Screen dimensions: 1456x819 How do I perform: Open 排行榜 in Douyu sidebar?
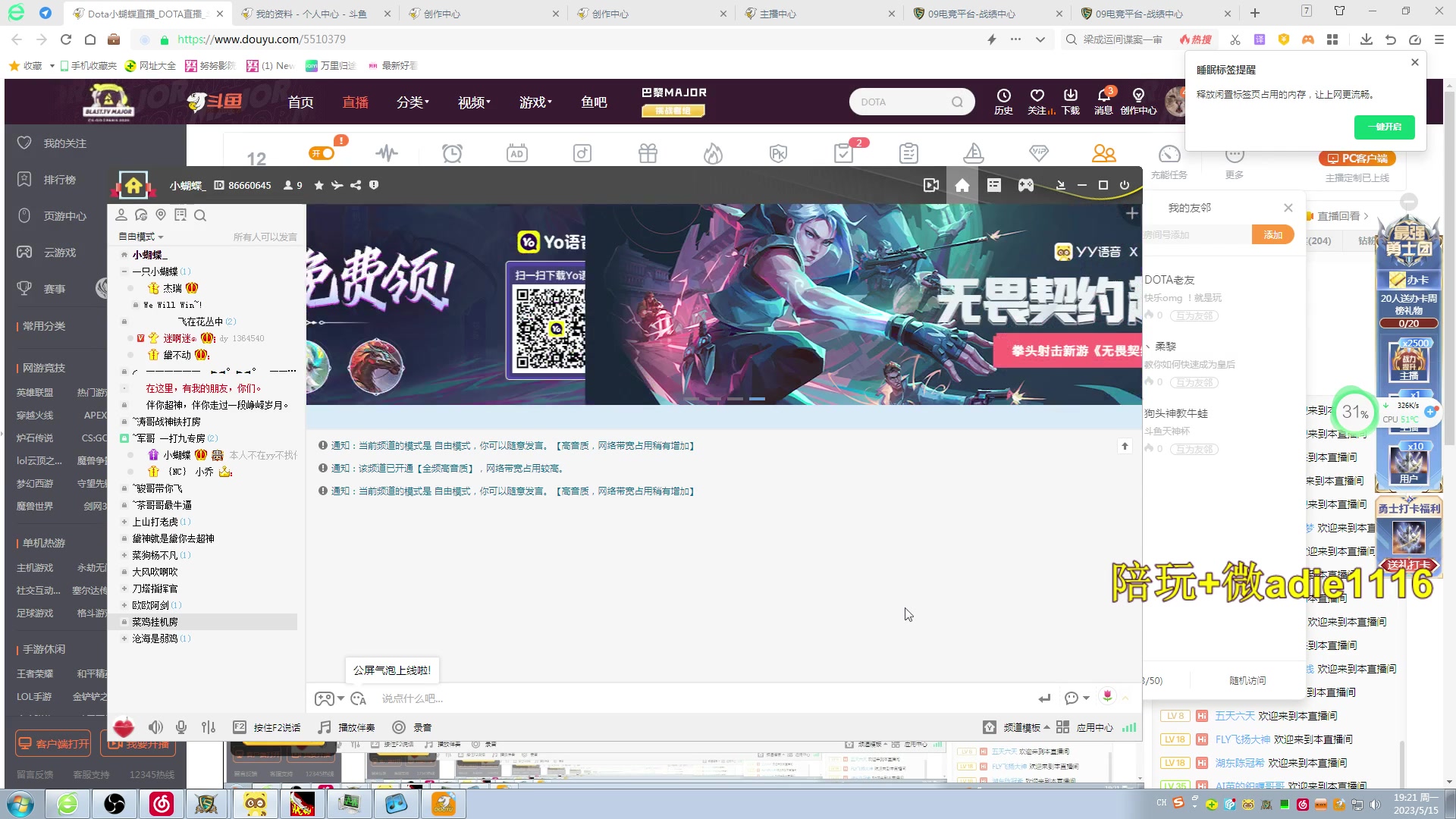click(x=48, y=179)
